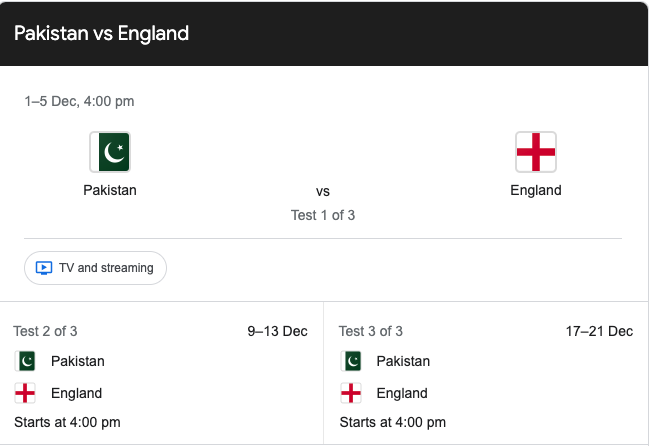The width and height of the screenshot is (650, 446).
Task: Click the '9–13 Dec' date
Action: click(x=278, y=331)
